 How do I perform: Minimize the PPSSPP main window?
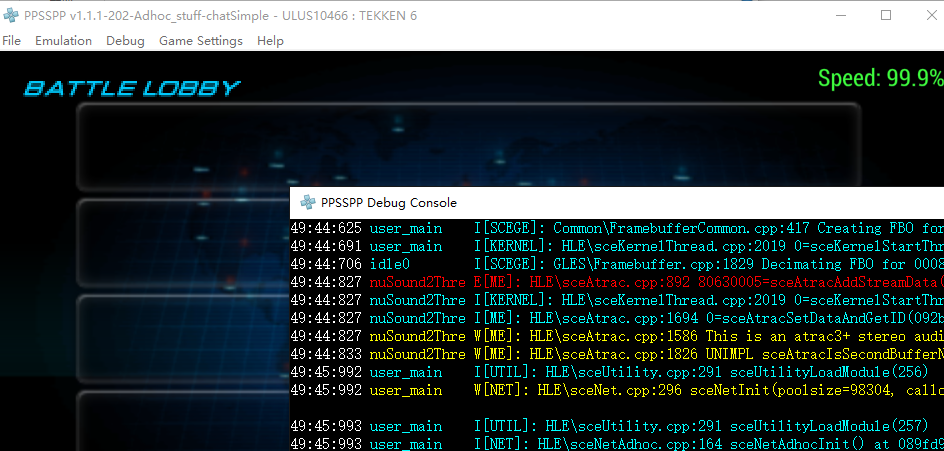pyautogui.click(x=838, y=15)
